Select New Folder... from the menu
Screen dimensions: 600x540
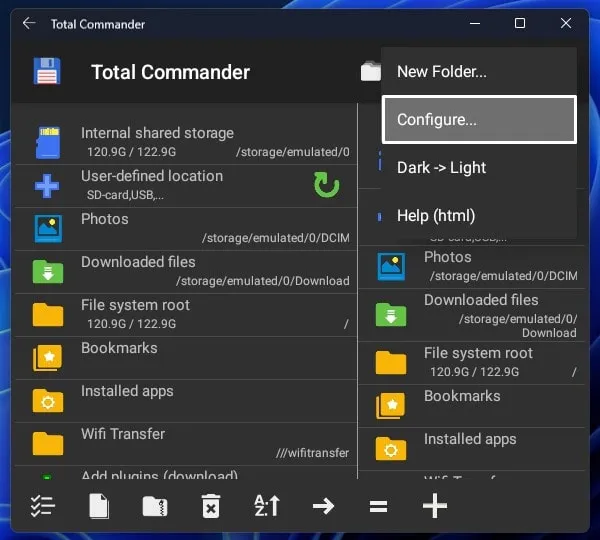pyautogui.click(x=479, y=72)
